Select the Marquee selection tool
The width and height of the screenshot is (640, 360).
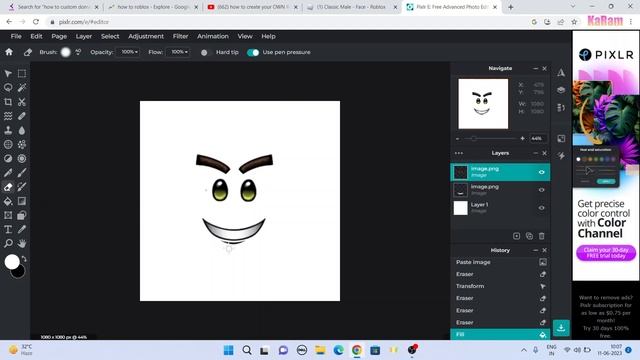pos(22,73)
